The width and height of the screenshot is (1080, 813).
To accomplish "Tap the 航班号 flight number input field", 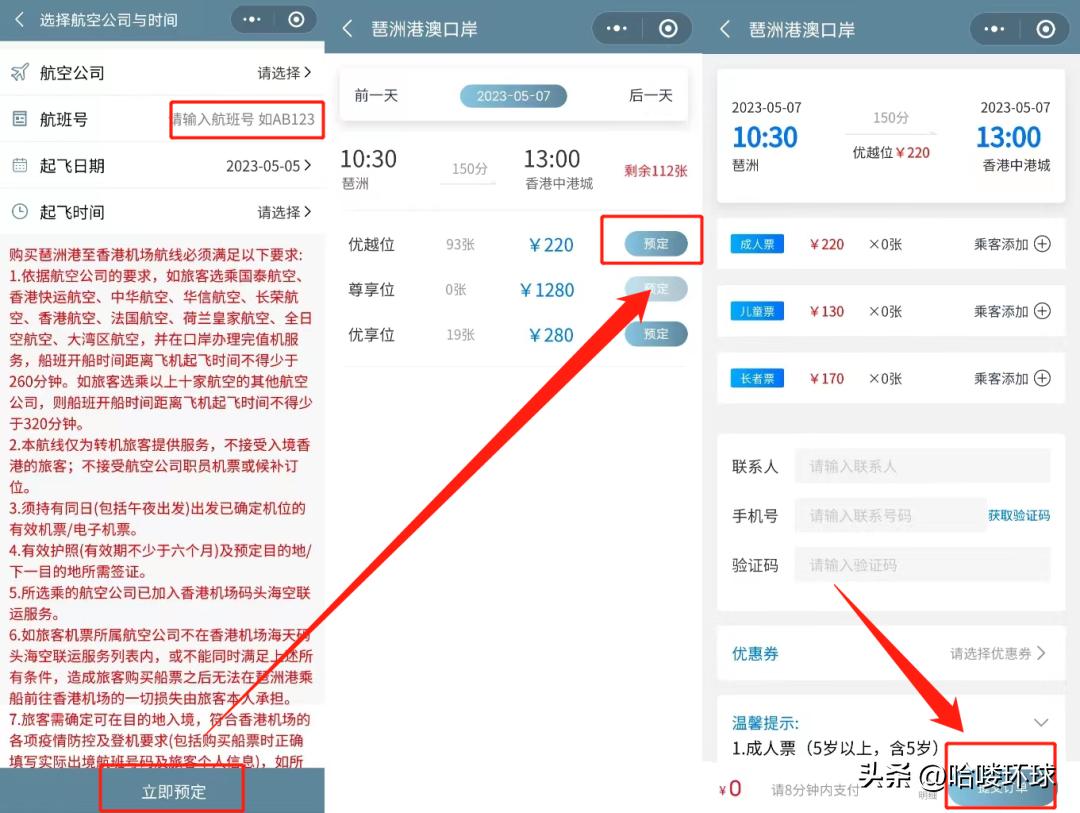I will (247, 119).
